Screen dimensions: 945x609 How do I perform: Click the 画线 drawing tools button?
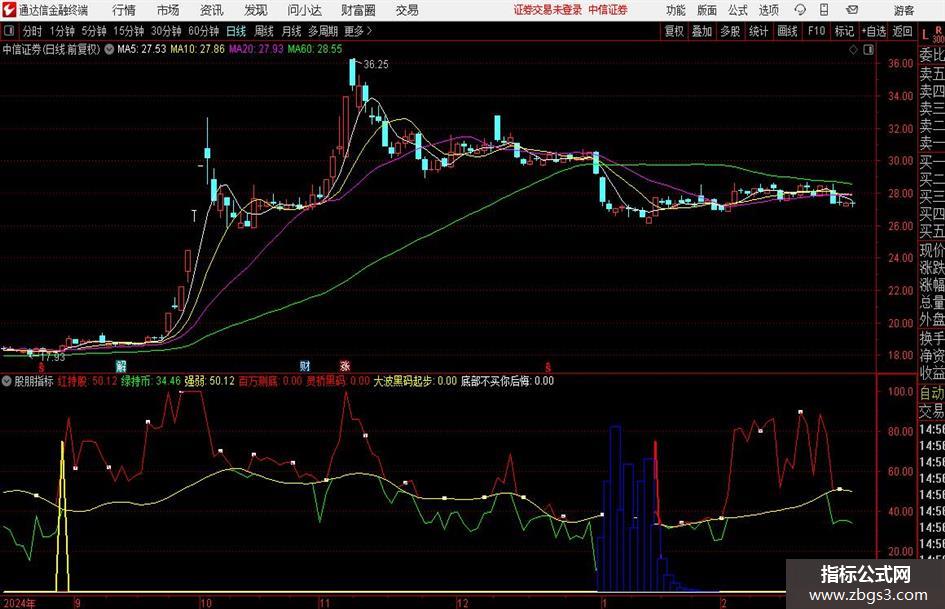coord(787,31)
